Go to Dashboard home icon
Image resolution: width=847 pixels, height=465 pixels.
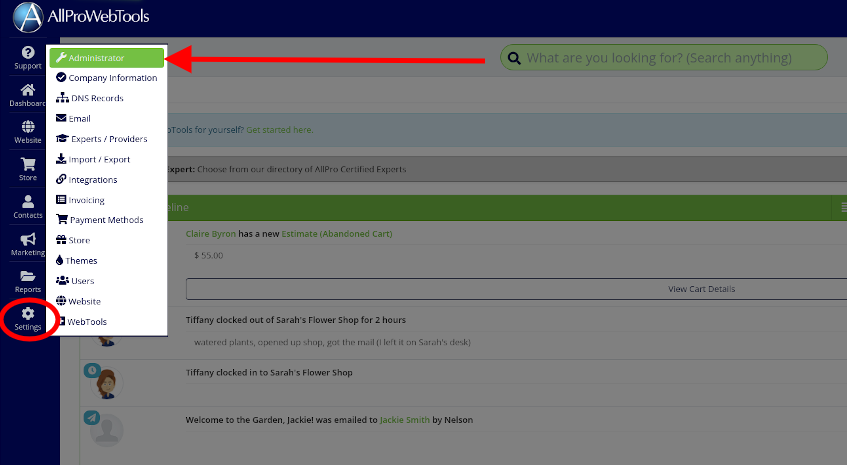pyautogui.click(x=28, y=90)
